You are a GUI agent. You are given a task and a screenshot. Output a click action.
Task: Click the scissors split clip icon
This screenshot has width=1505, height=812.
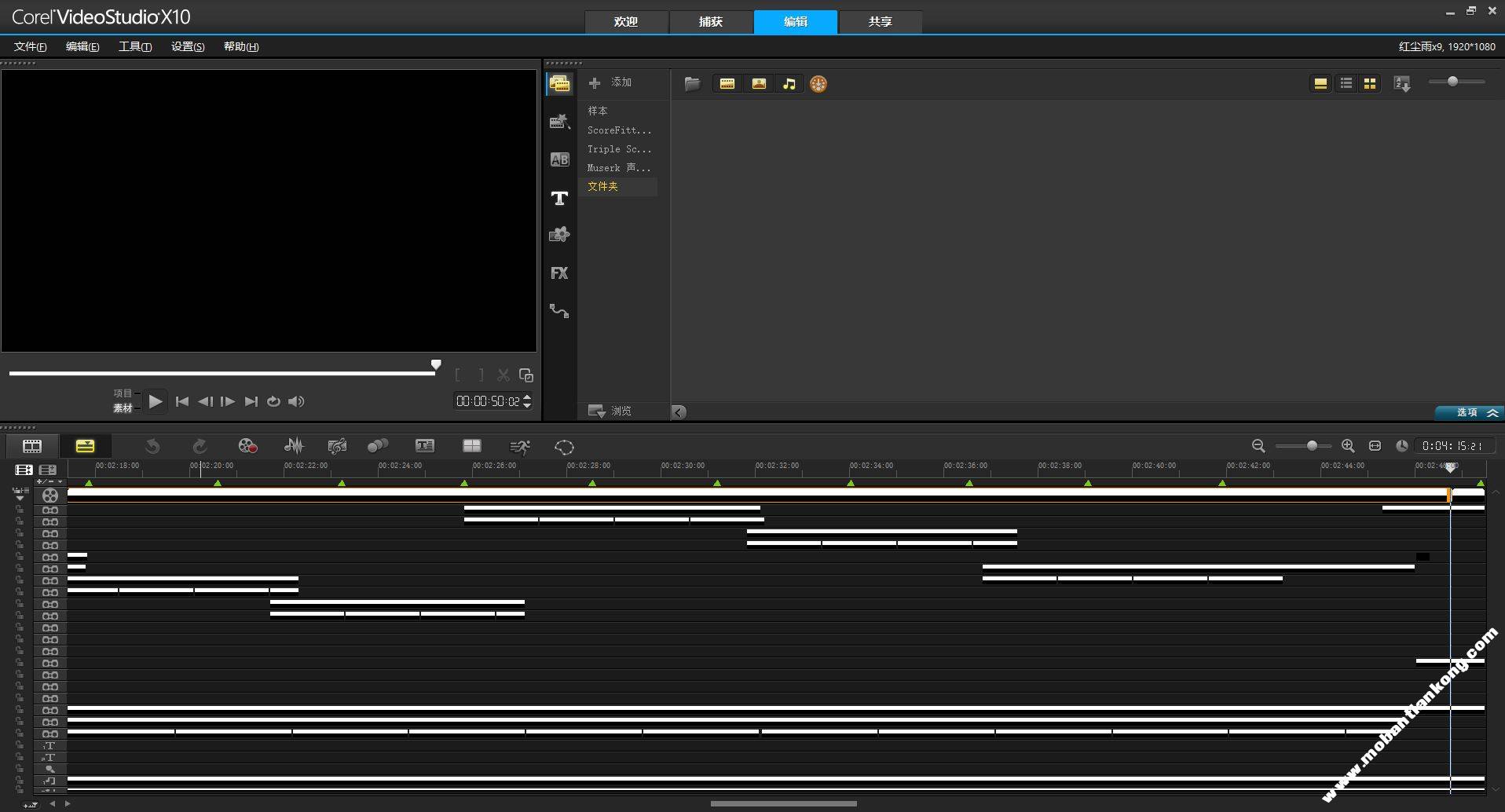[503, 375]
